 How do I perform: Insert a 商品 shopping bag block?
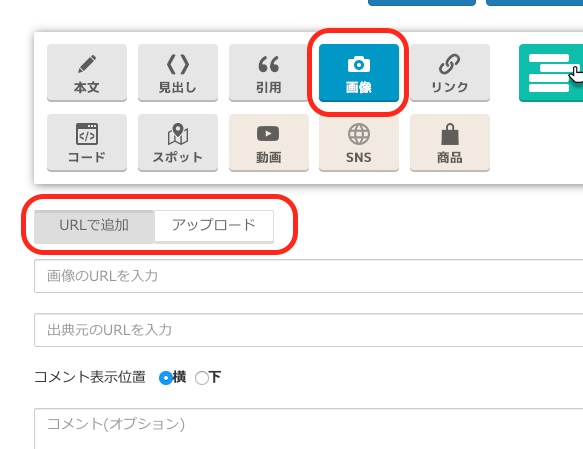pos(450,143)
